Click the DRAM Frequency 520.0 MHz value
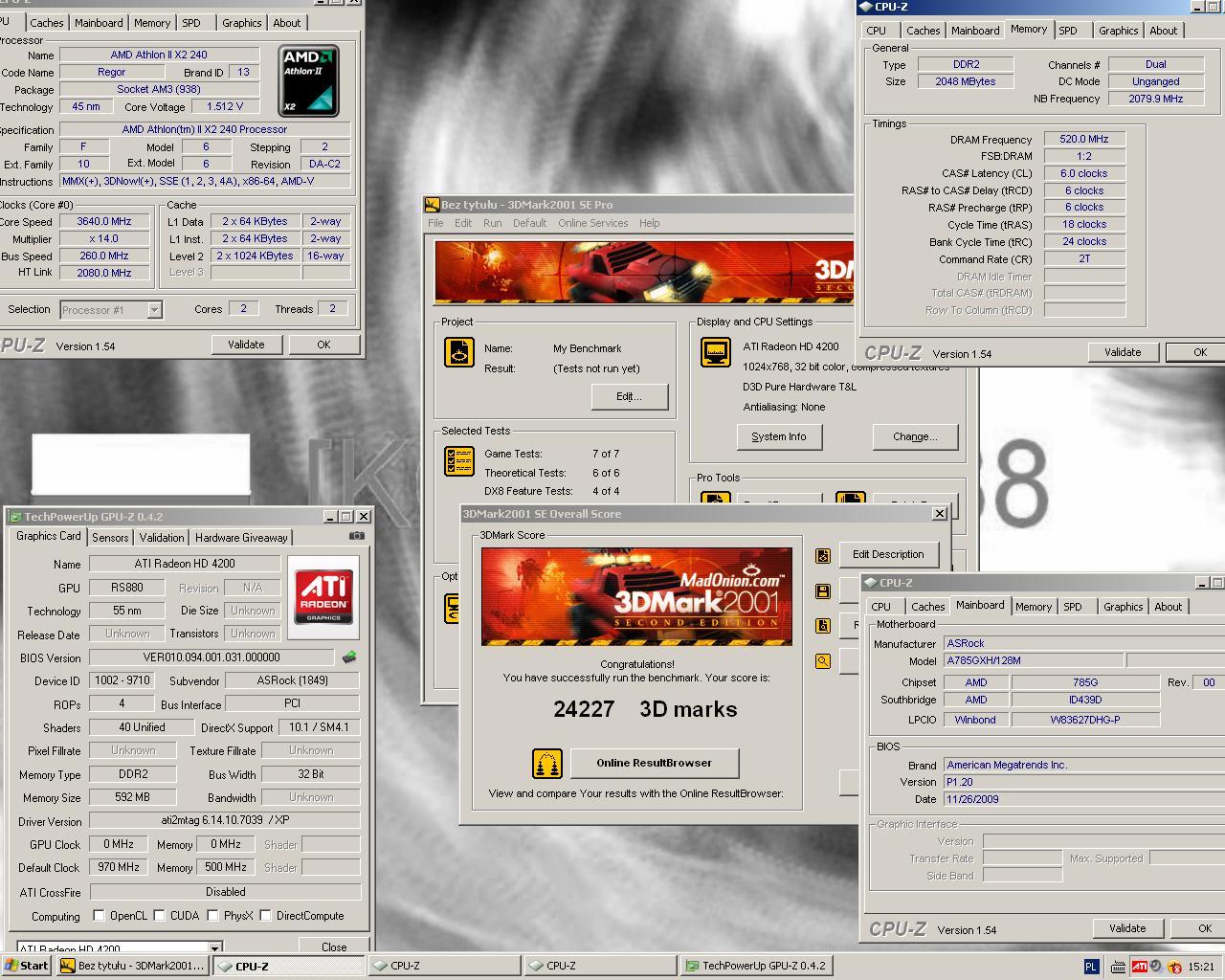 (1084, 139)
